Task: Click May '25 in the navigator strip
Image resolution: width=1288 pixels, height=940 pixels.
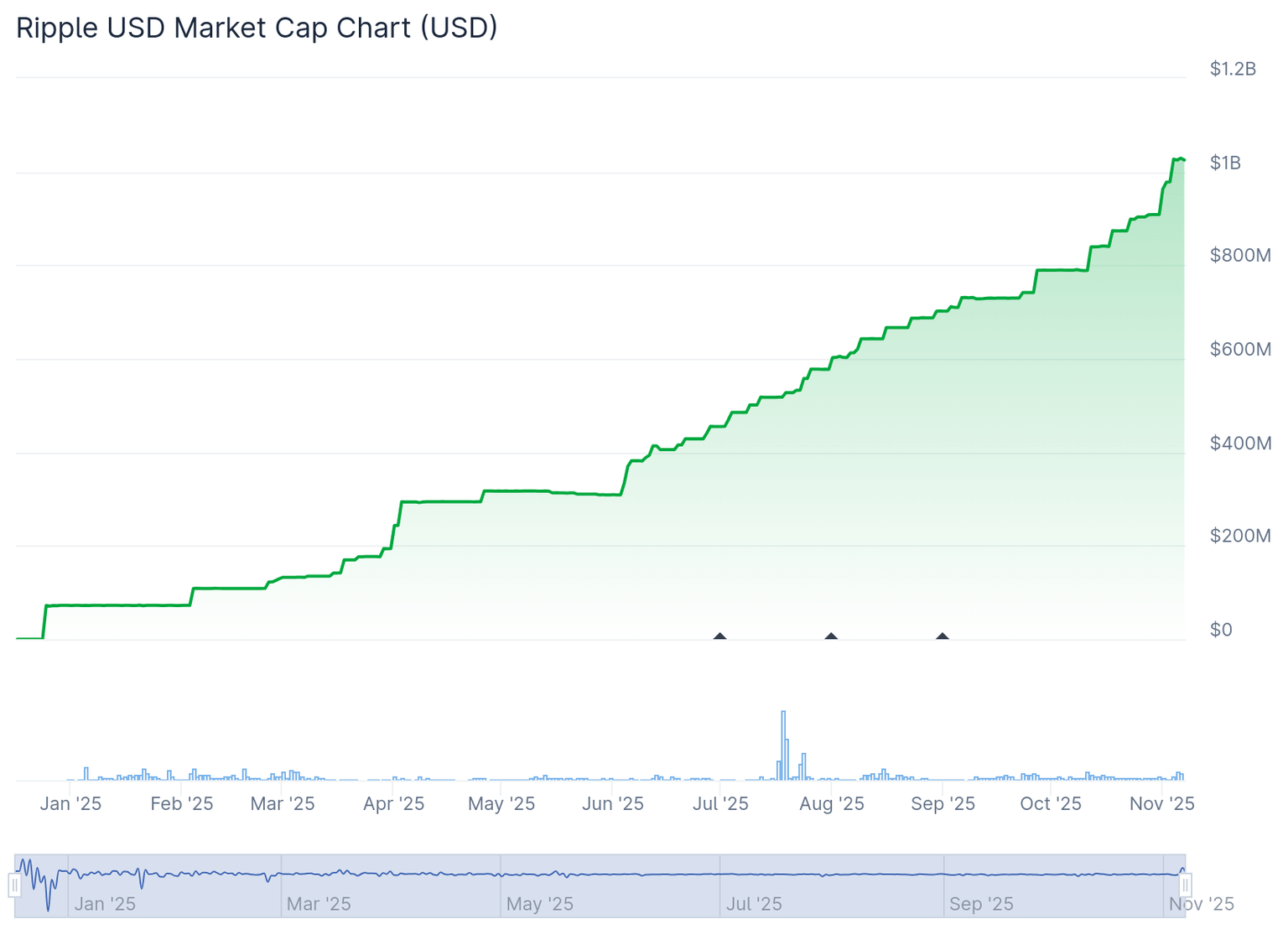Action: (540, 904)
